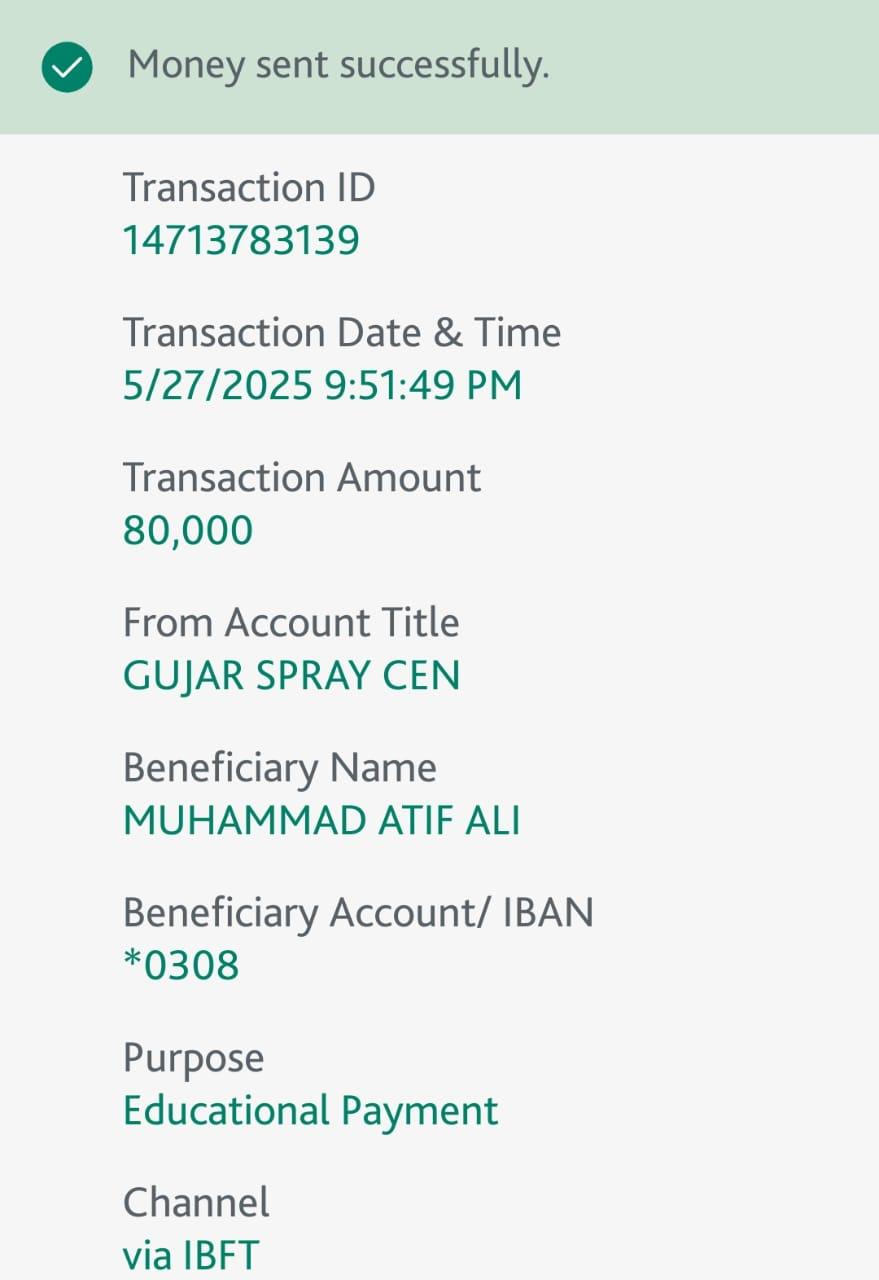Tap the Purpose label

[x=193, y=1058]
